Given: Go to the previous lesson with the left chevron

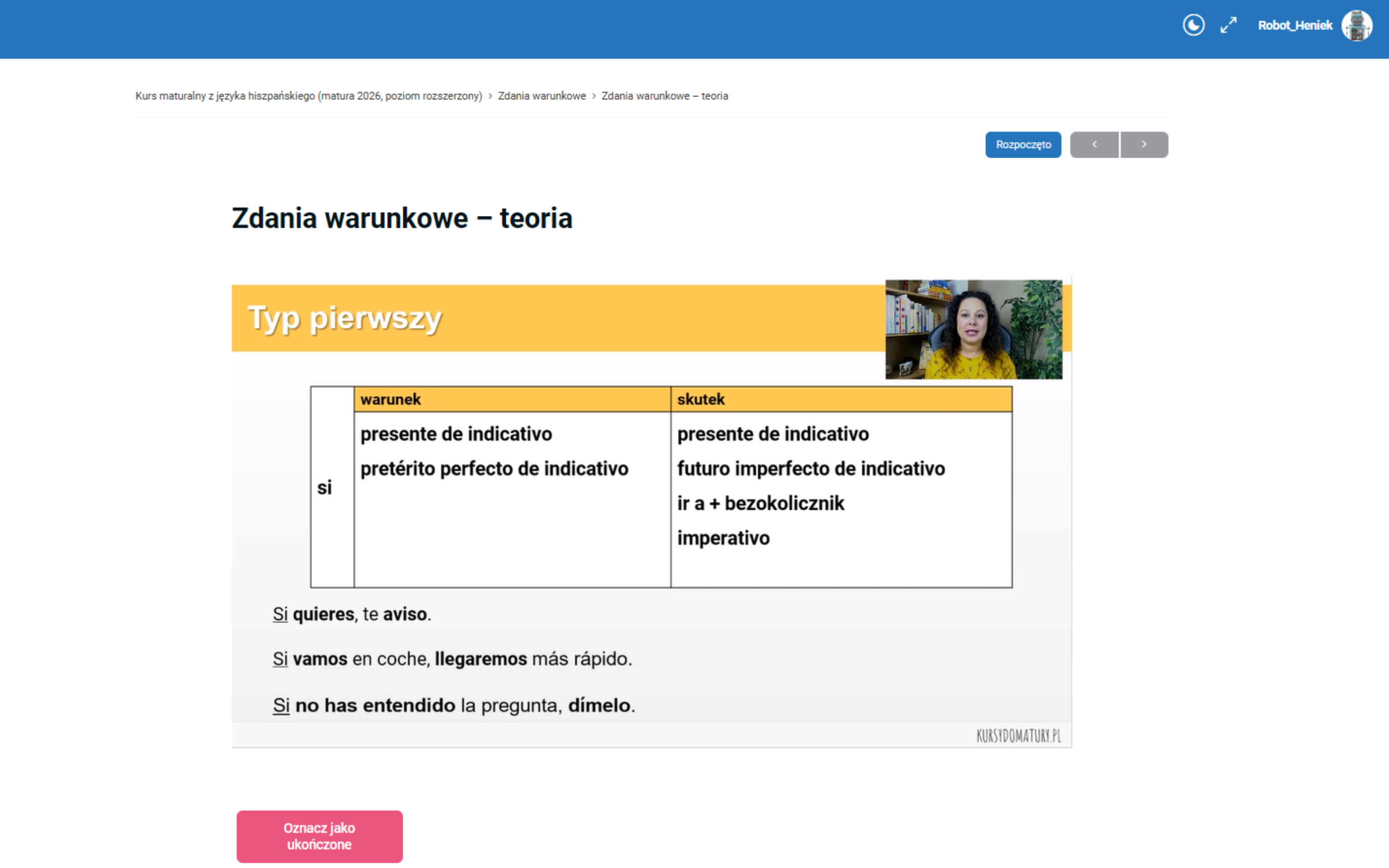Looking at the screenshot, I should tap(1094, 145).
